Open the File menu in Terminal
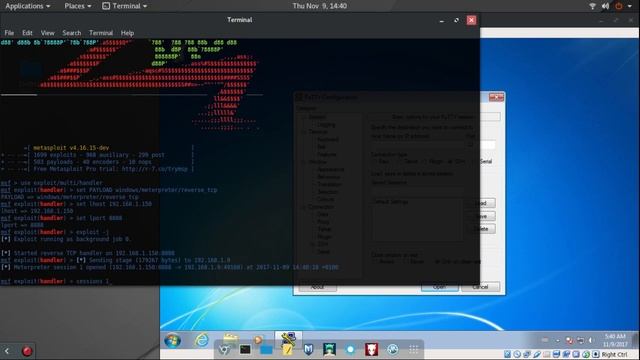 tap(9, 33)
